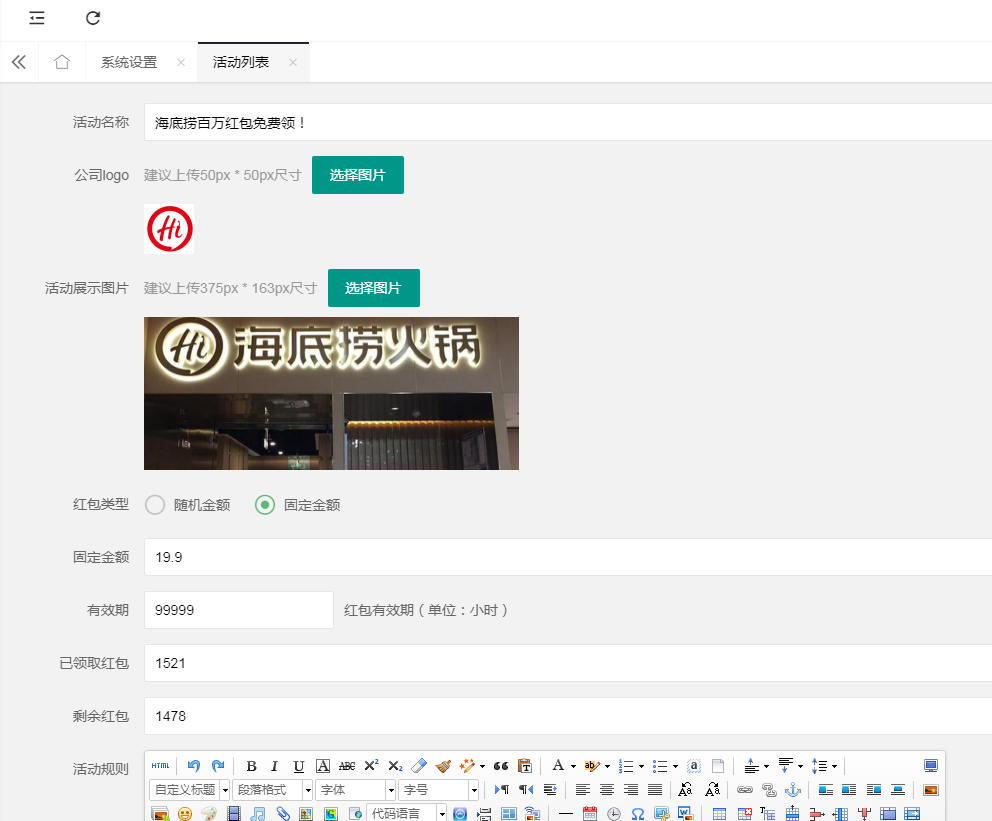The width and height of the screenshot is (992, 821).
Task: Open line spacing dropdown arrow
Action: tap(834, 767)
